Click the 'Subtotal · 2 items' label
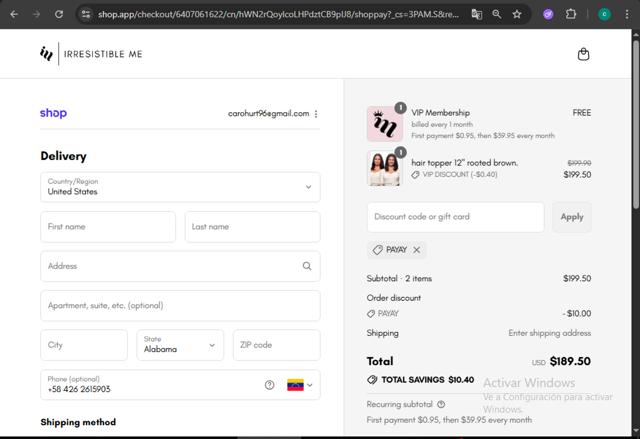 click(x=399, y=278)
